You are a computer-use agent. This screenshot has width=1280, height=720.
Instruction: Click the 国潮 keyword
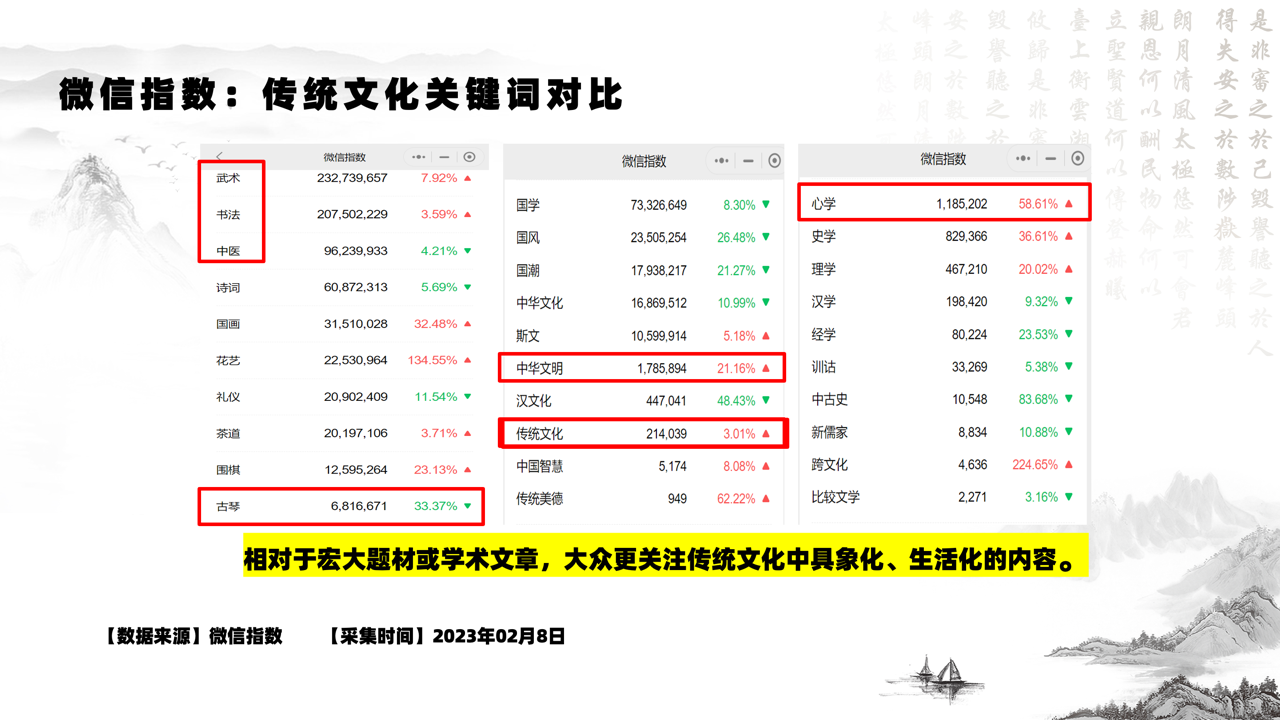pos(528,271)
